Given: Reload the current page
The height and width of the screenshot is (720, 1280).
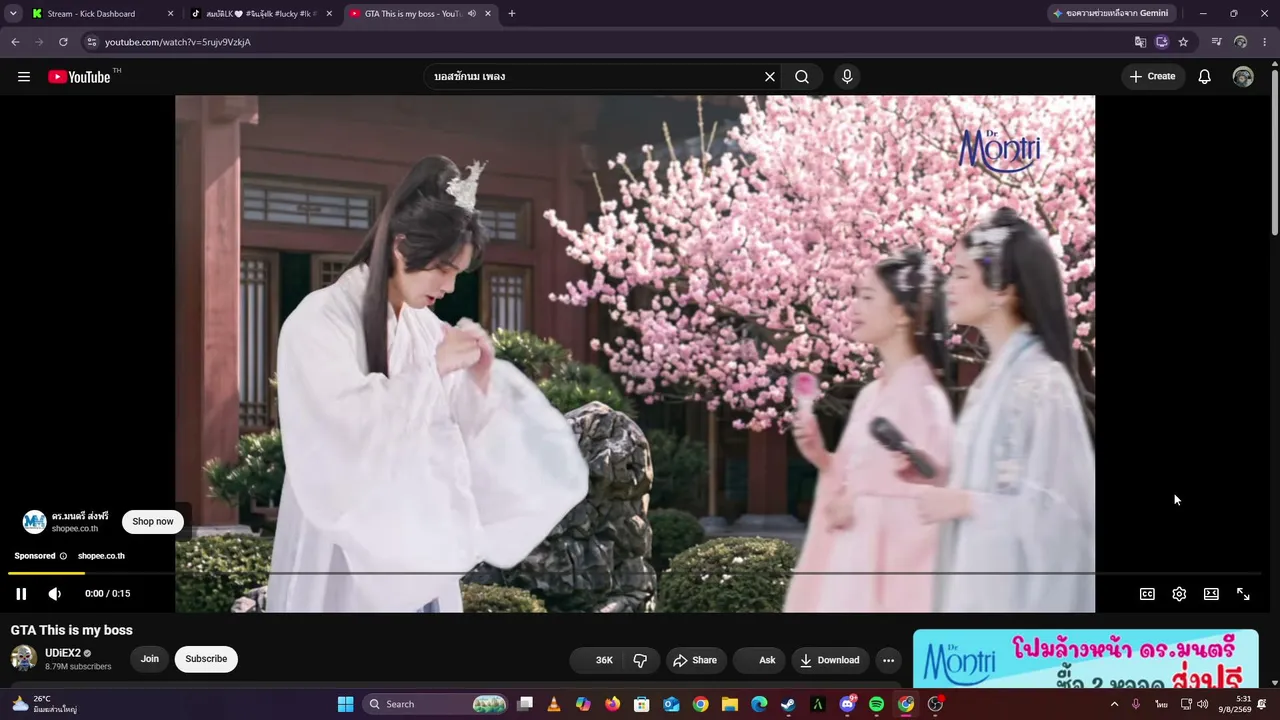Looking at the screenshot, I should pyautogui.click(x=63, y=42).
